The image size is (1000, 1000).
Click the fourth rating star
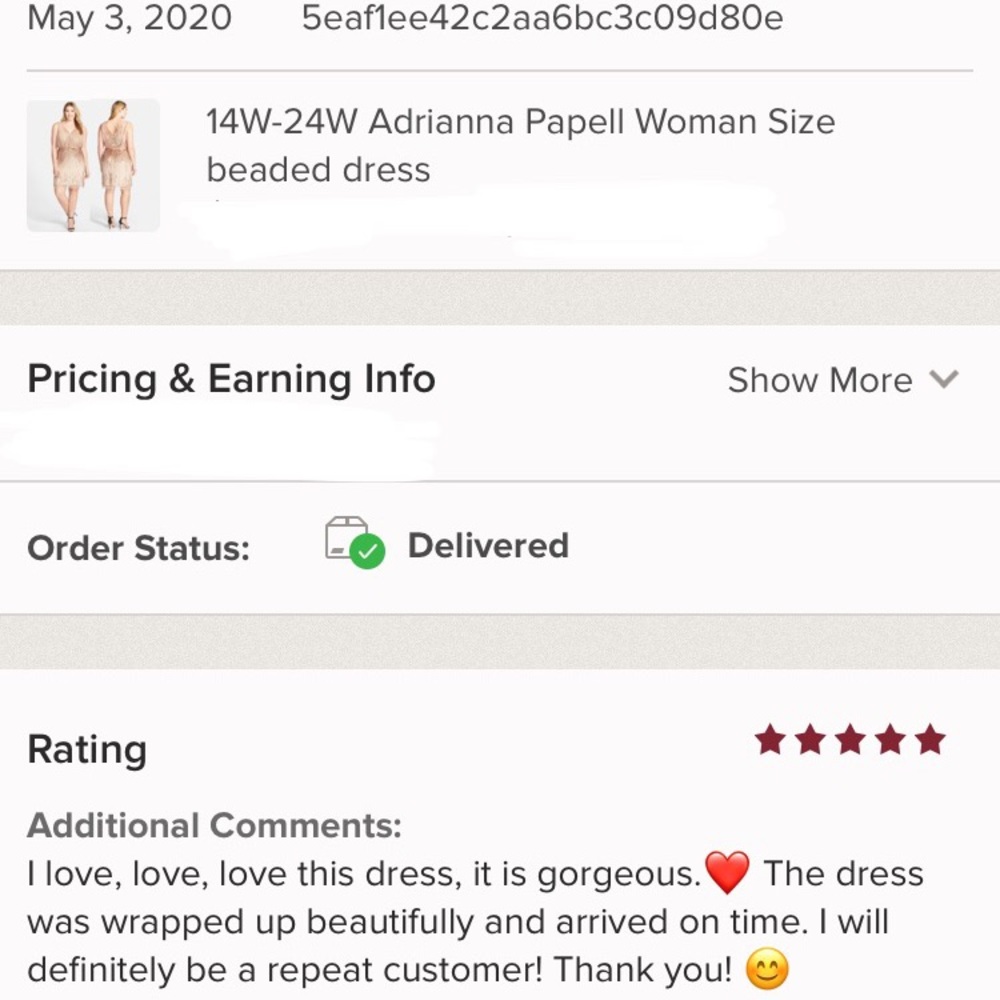point(890,740)
